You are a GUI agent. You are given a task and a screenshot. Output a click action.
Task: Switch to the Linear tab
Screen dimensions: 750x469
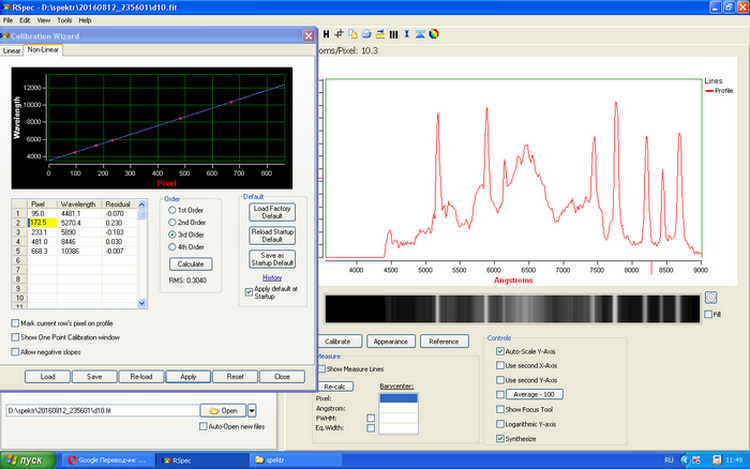tap(11, 51)
